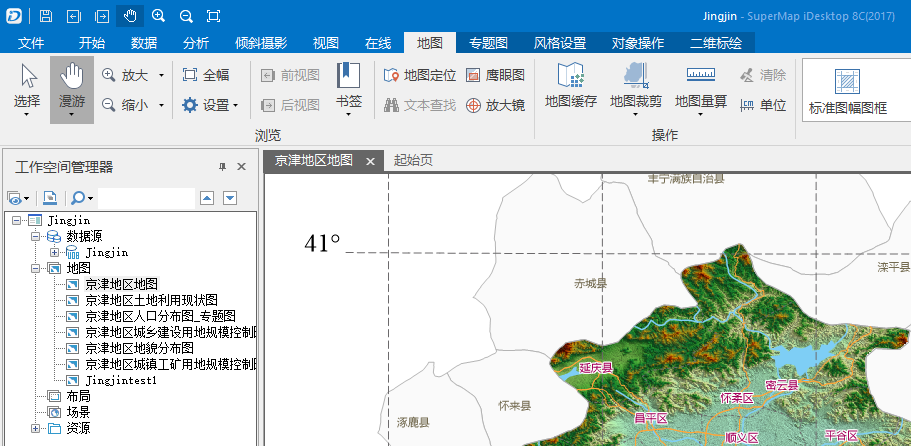Click the save icon in quick access toolbar
The width and height of the screenshot is (911, 446).
pos(46,16)
